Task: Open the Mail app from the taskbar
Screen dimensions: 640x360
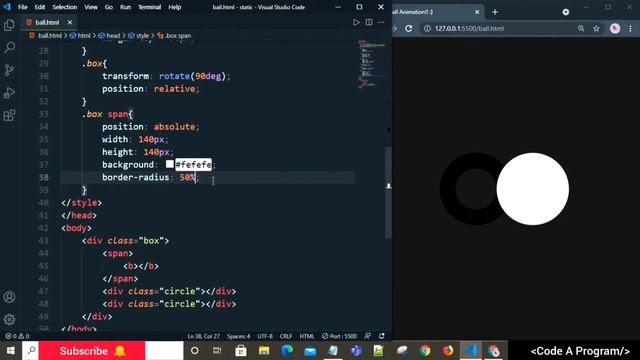Action: pyautogui.click(x=310, y=351)
